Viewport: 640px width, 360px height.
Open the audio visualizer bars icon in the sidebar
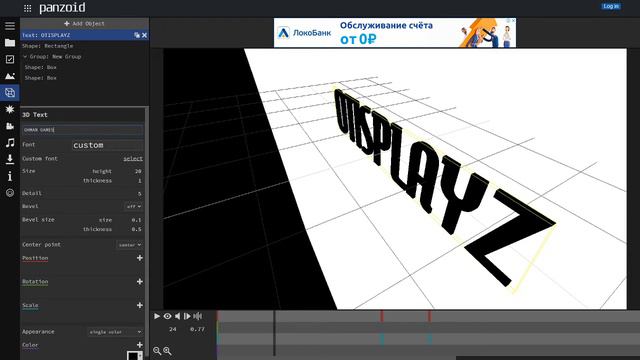pyautogui.click(x=10, y=126)
